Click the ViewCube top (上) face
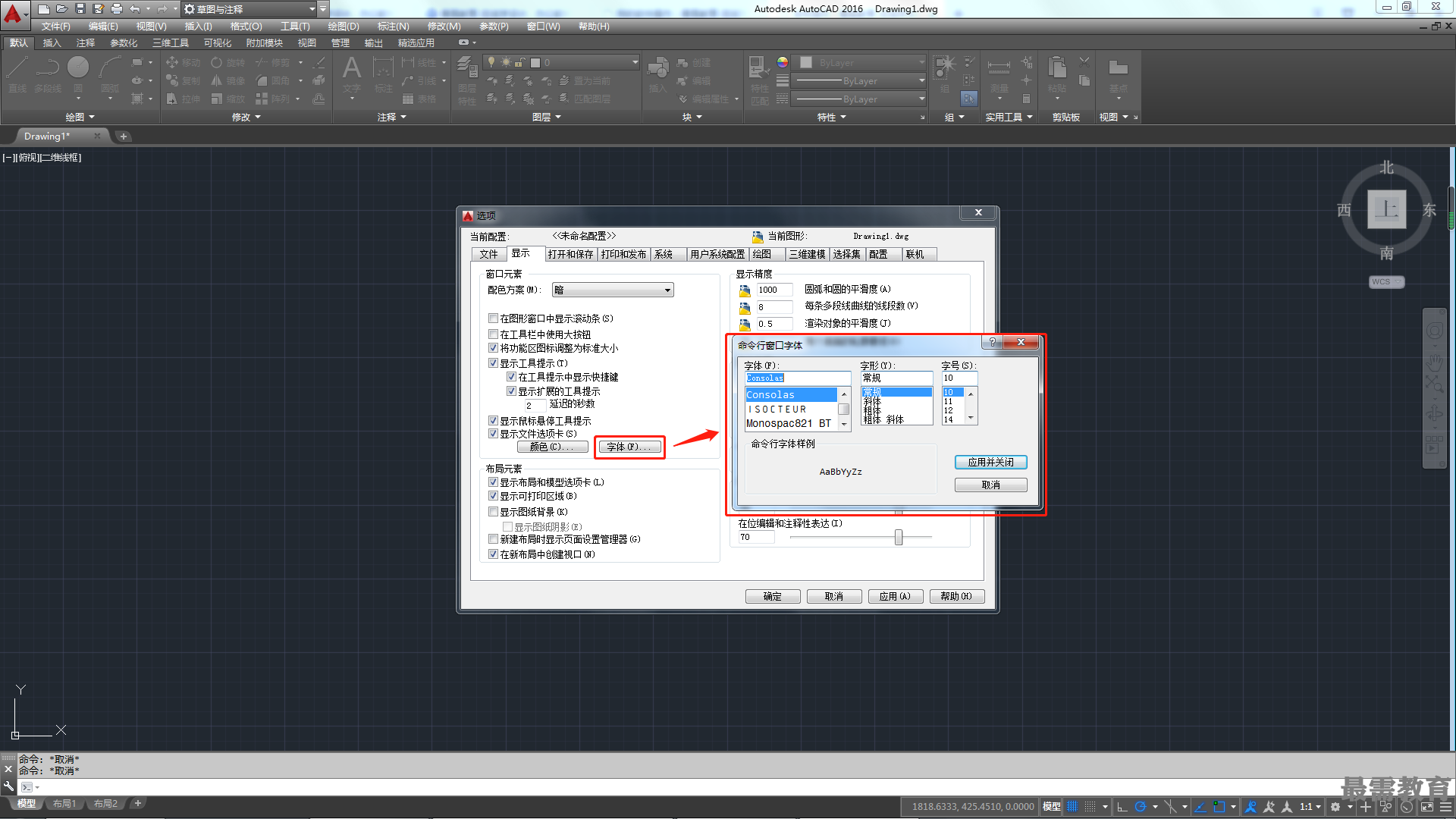1456x819 pixels. 1386,209
